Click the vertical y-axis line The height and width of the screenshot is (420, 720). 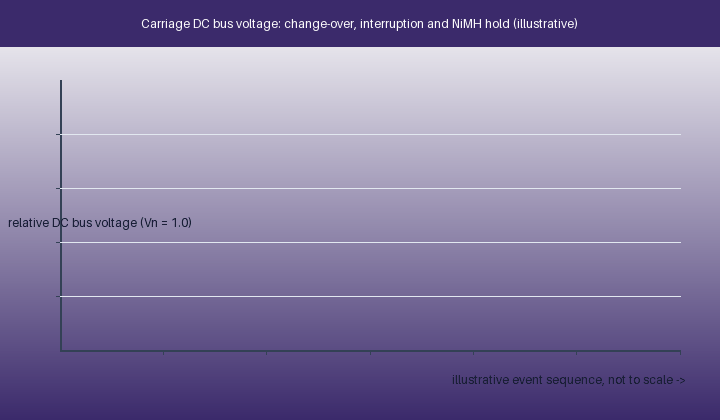coord(61,216)
